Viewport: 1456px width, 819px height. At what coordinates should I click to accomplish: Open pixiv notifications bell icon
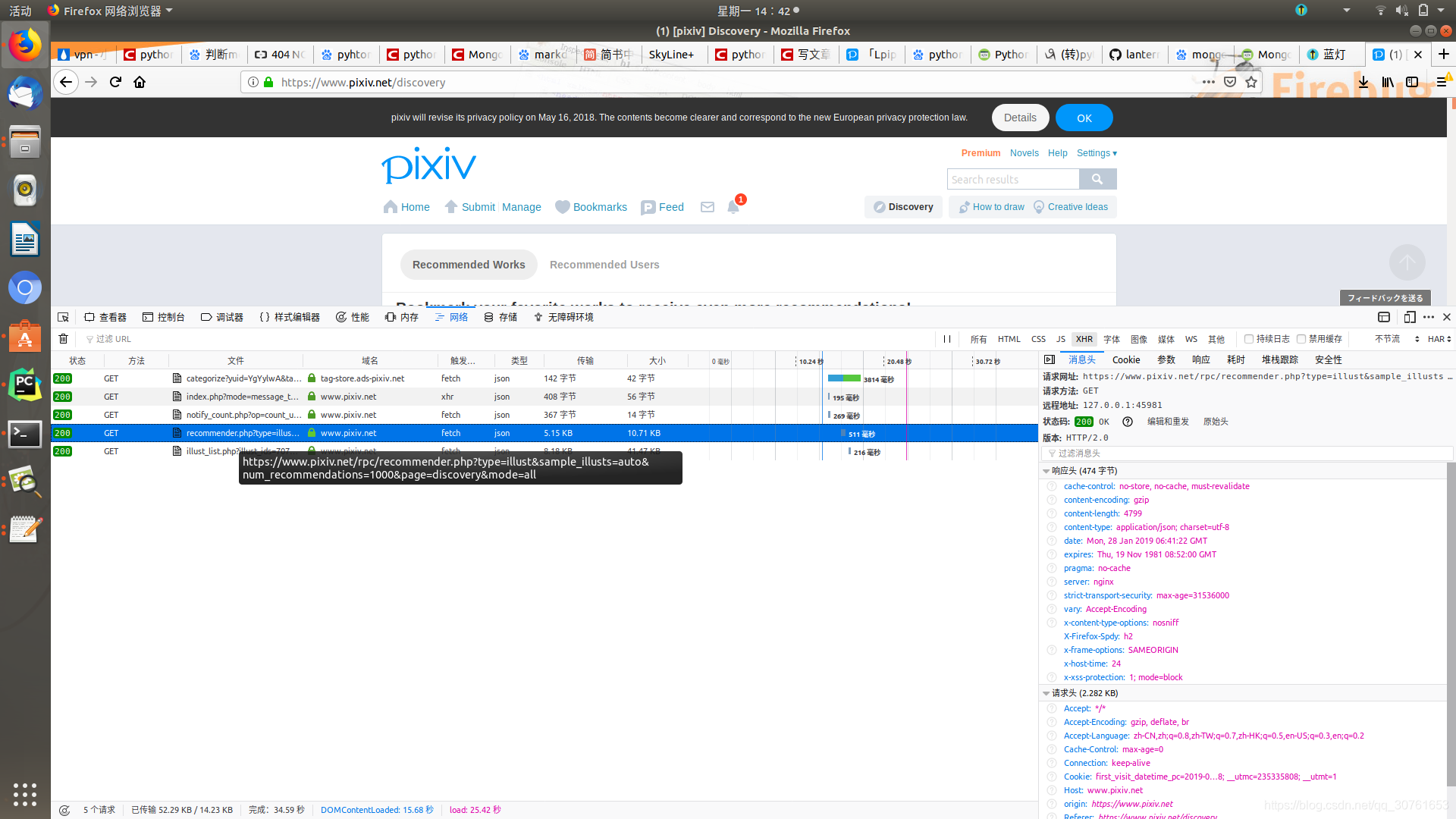click(733, 207)
